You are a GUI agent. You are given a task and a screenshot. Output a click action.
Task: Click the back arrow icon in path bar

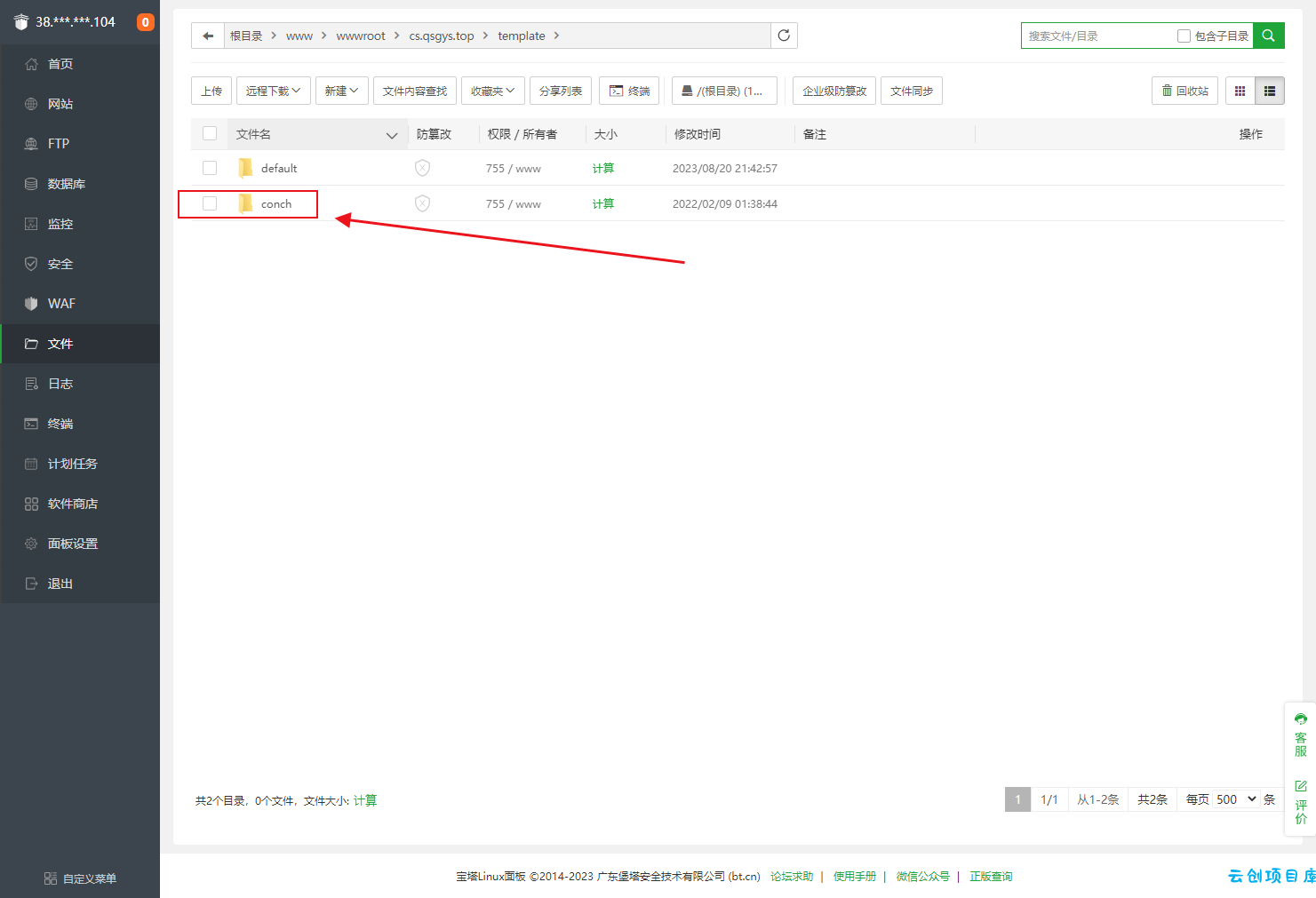208,36
